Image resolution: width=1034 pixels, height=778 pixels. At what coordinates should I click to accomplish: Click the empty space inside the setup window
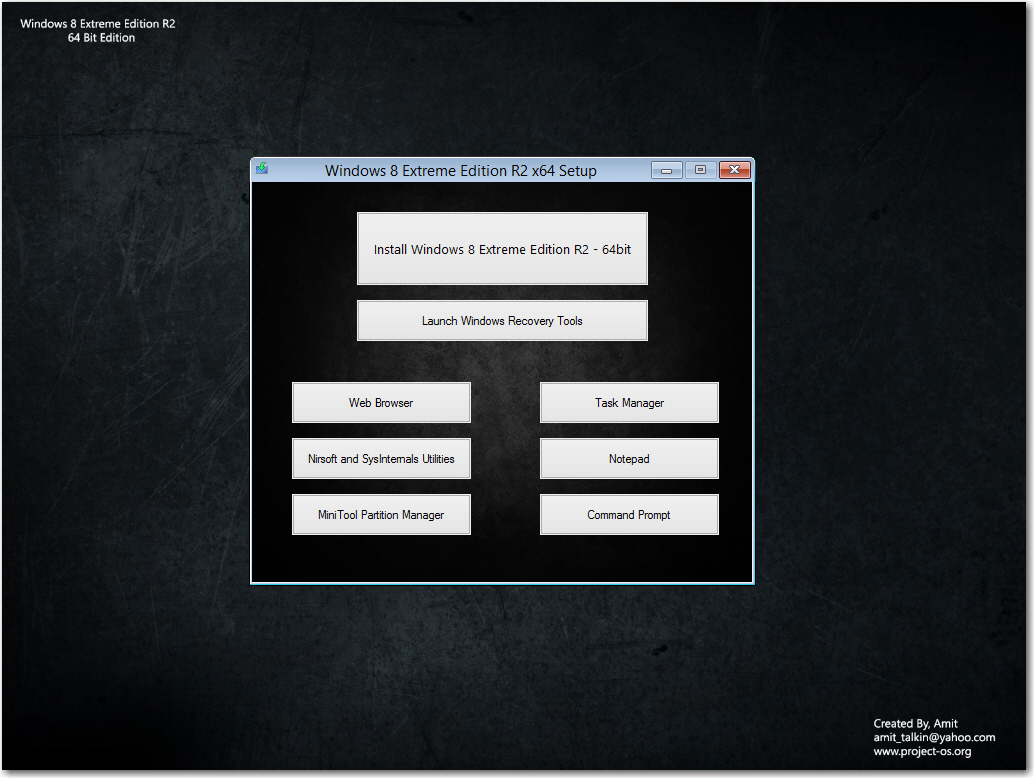pos(502,560)
